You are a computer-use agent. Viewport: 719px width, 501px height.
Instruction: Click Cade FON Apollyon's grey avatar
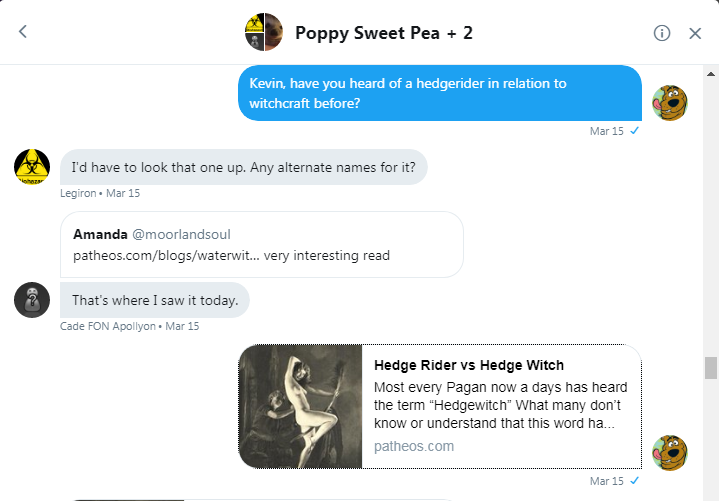(x=32, y=299)
